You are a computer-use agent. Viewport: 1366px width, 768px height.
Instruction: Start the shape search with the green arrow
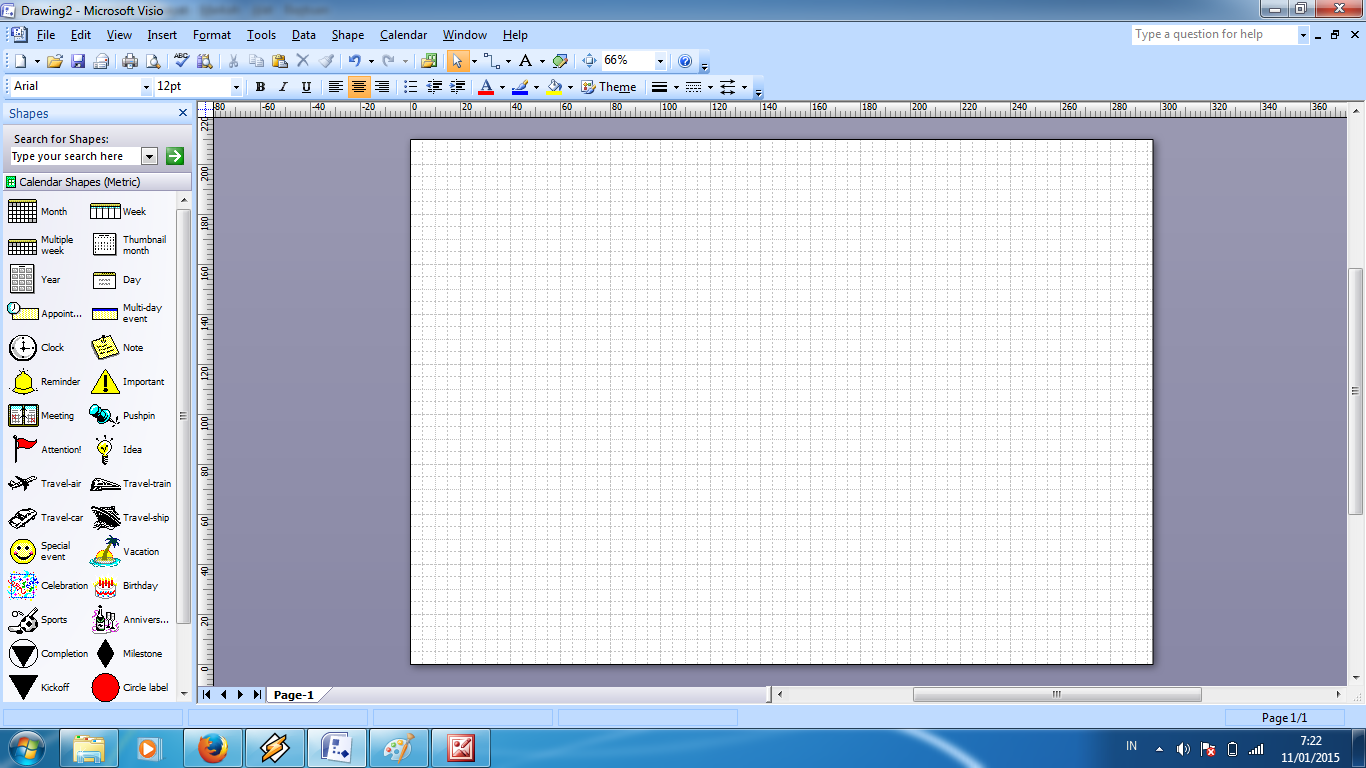click(x=173, y=156)
